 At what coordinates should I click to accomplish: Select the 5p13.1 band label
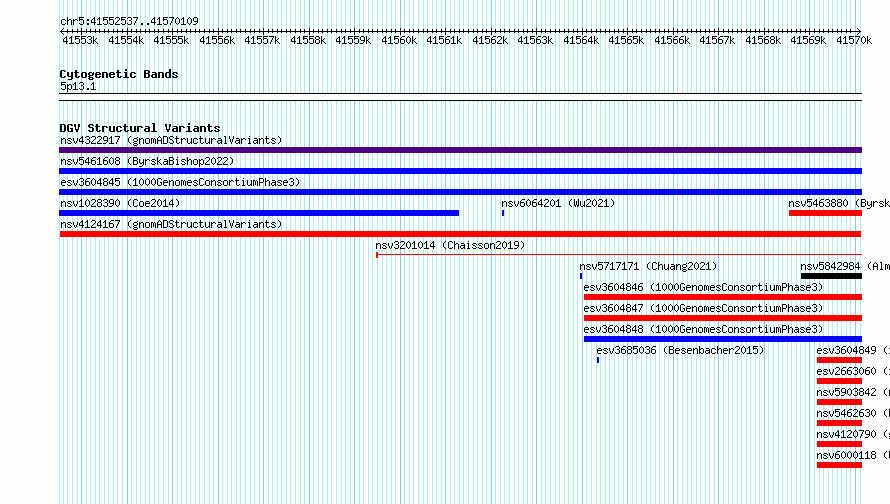(x=78, y=86)
